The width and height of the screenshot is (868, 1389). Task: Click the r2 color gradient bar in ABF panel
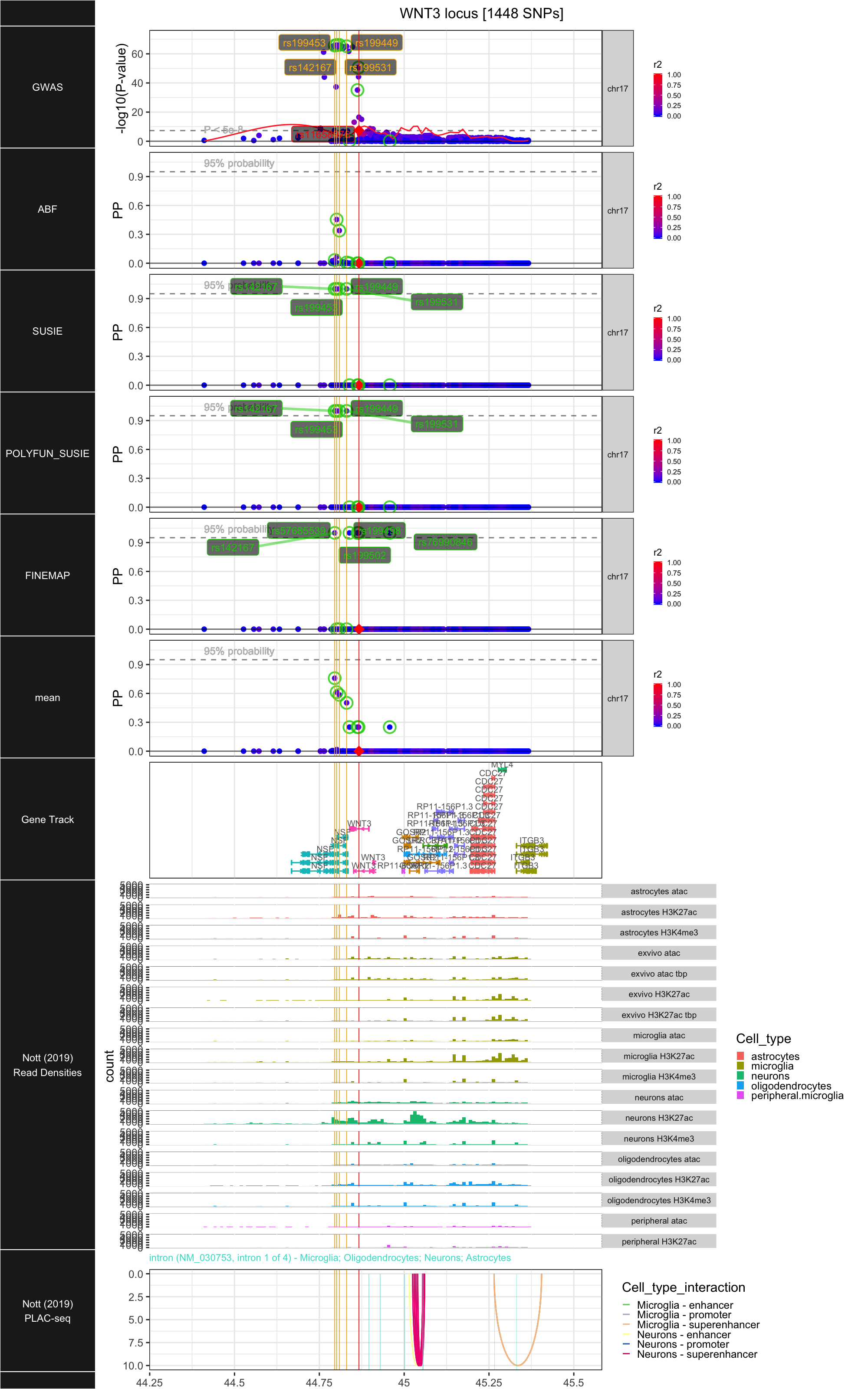tap(658, 217)
